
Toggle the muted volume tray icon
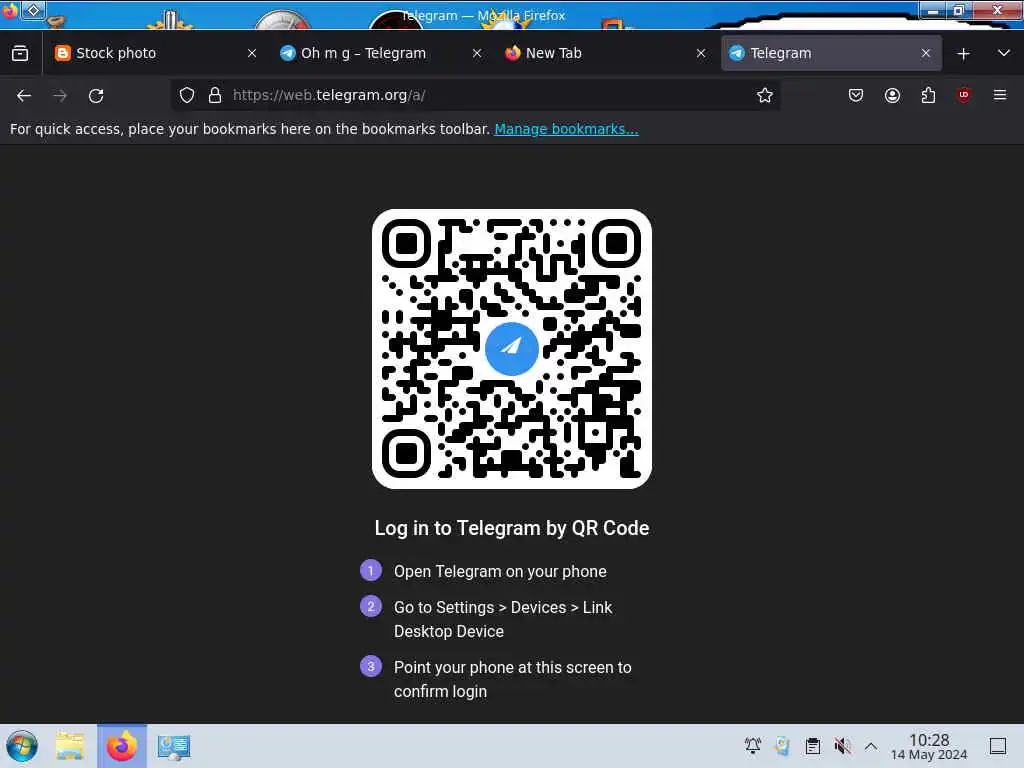[842, 746]
